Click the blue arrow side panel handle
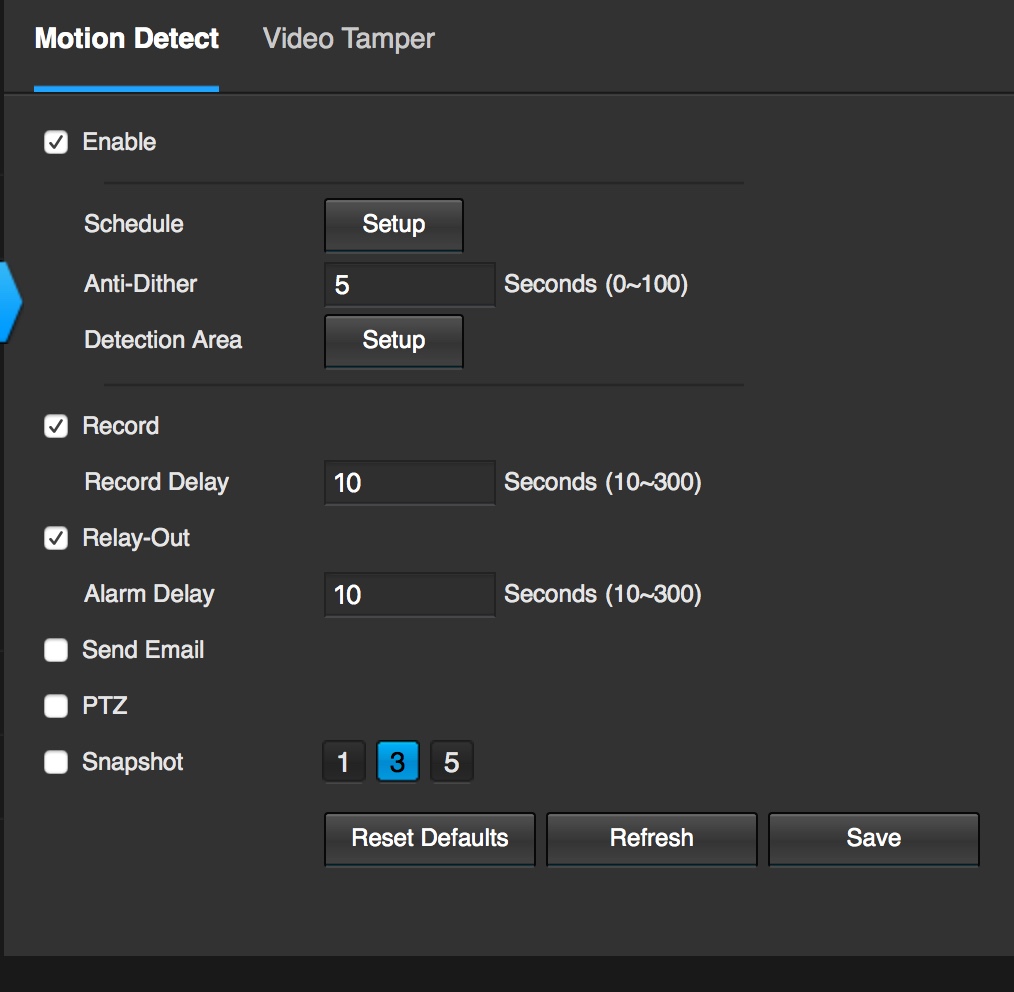The image size is (1014, 992). pyautogui.click(x=10, y=301)
